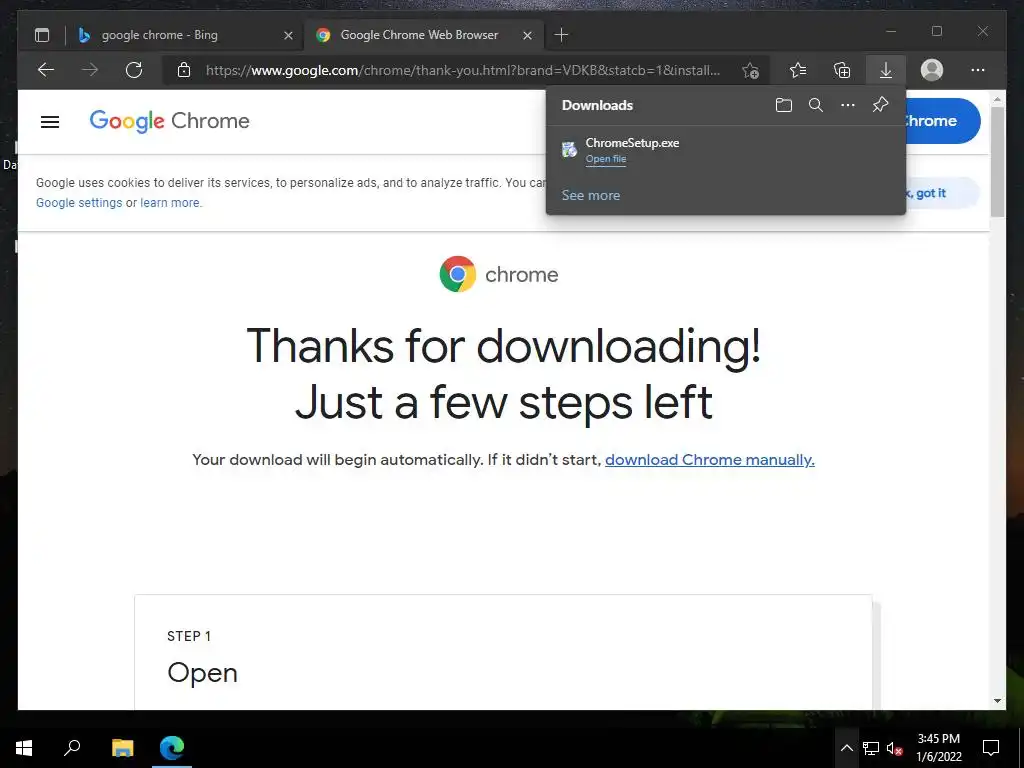Click the scrollbar down arrow
The height and width of the screenshot is (768, 1024).
coord(997,701)
